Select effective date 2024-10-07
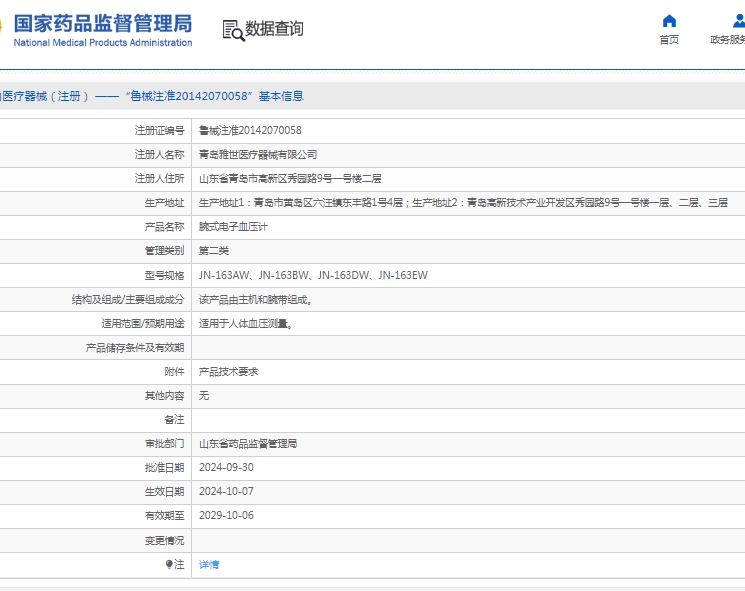Viewport: 745px width, 591px height. coord(226,491)
